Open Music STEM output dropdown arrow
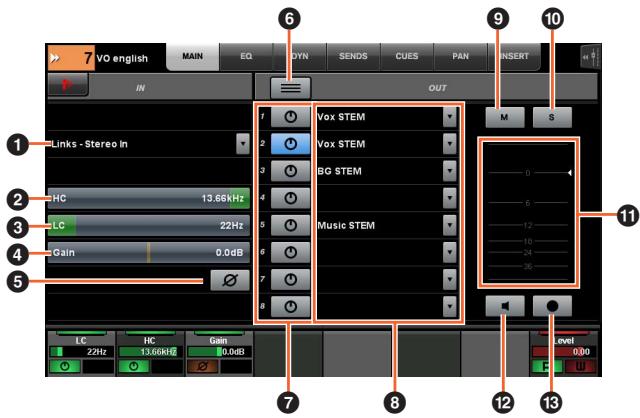 pos(449,225)
